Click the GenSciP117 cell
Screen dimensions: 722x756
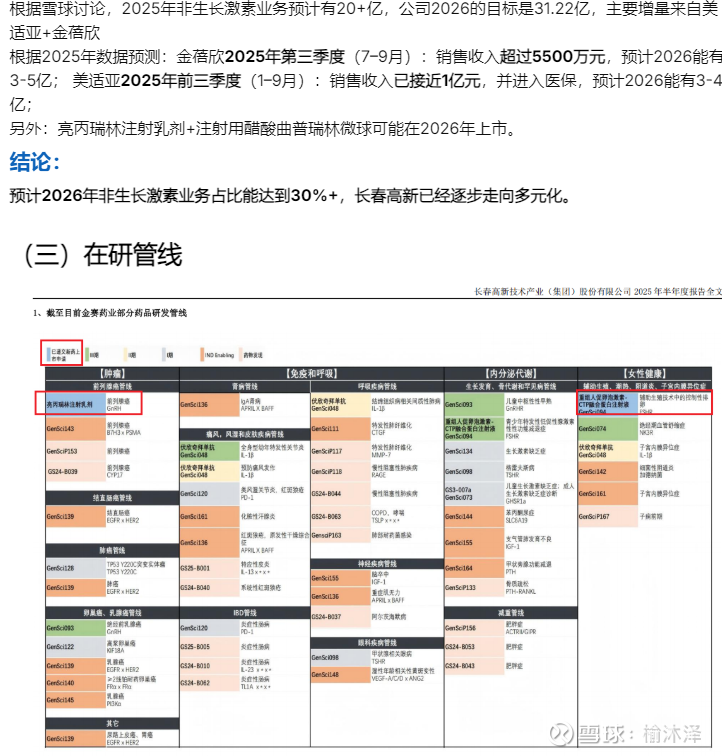pyautogui.click(x=341, y=451)
